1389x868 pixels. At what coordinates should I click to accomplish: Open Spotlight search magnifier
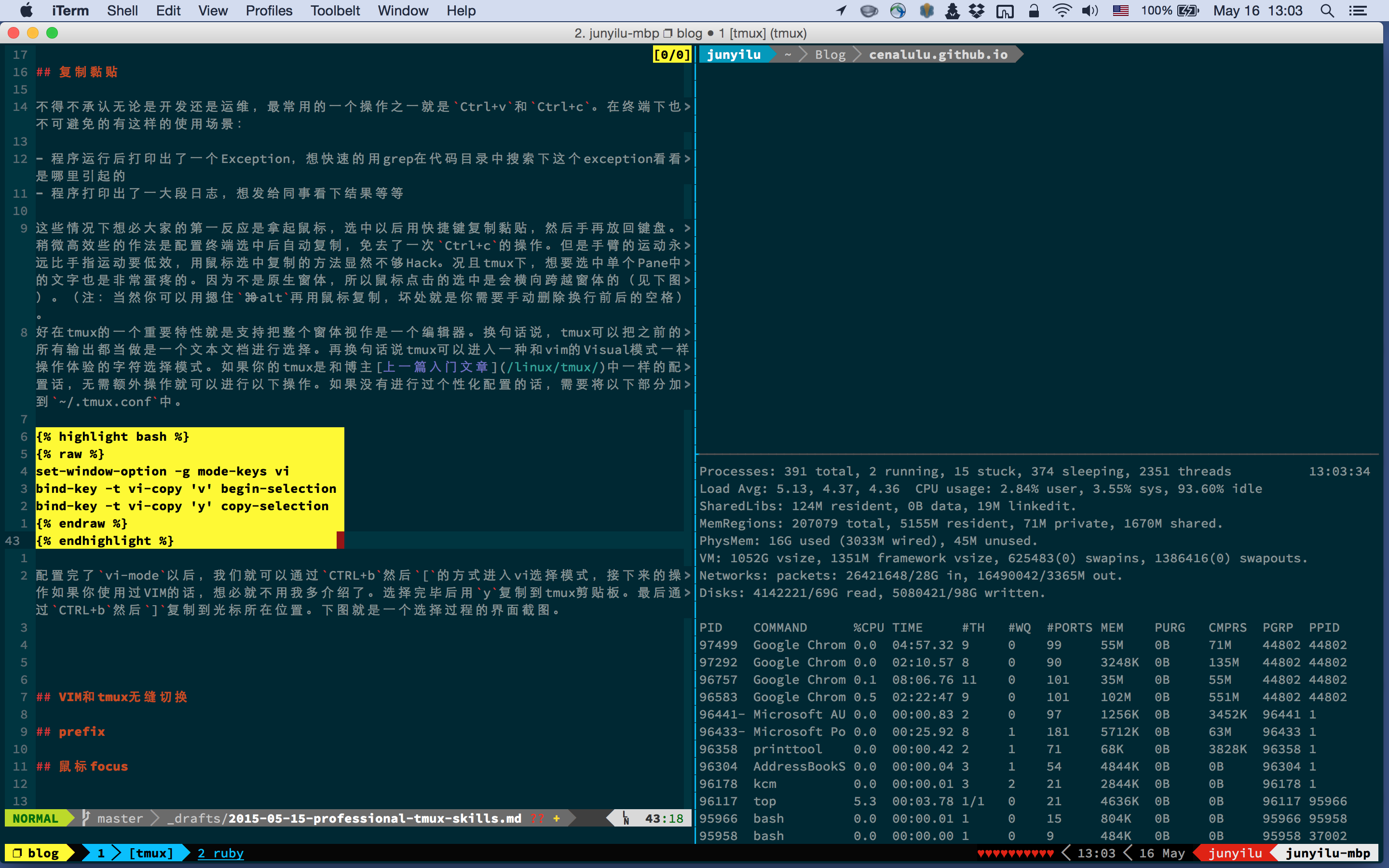coord(1327,10)
